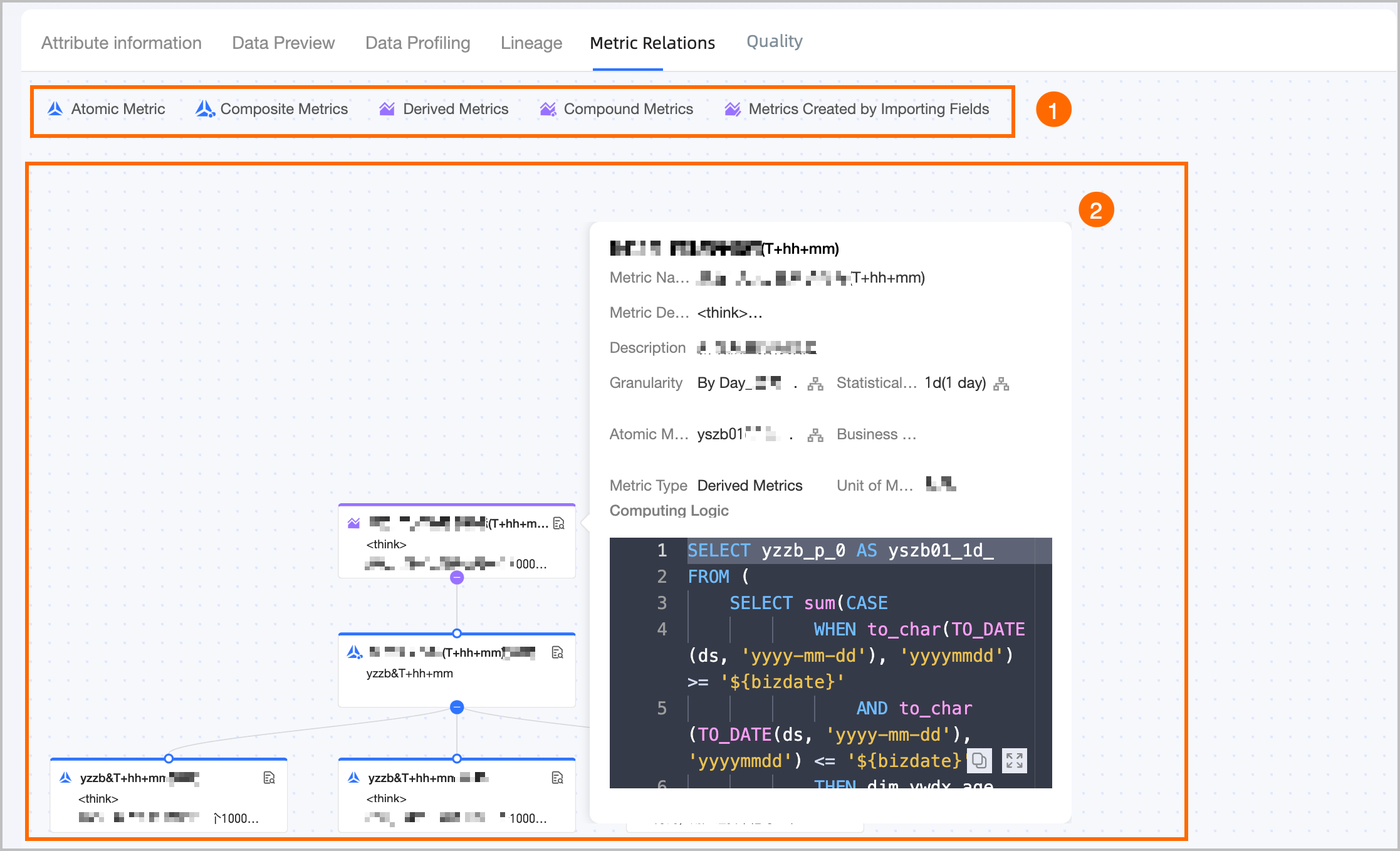Click hierarchy icon next to Atomic Metric yszb01
The height and width of the screenshot is (851, 1400).
coord(815,435)
